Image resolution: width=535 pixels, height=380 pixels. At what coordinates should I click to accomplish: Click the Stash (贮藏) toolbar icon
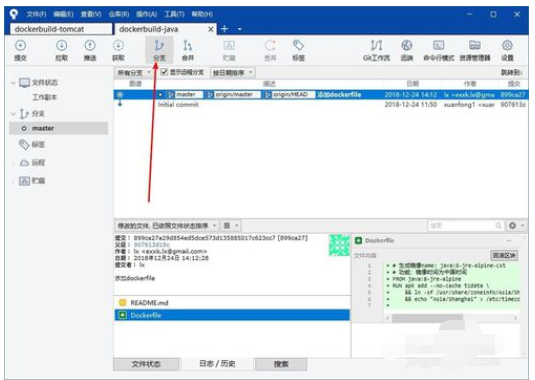229,45
